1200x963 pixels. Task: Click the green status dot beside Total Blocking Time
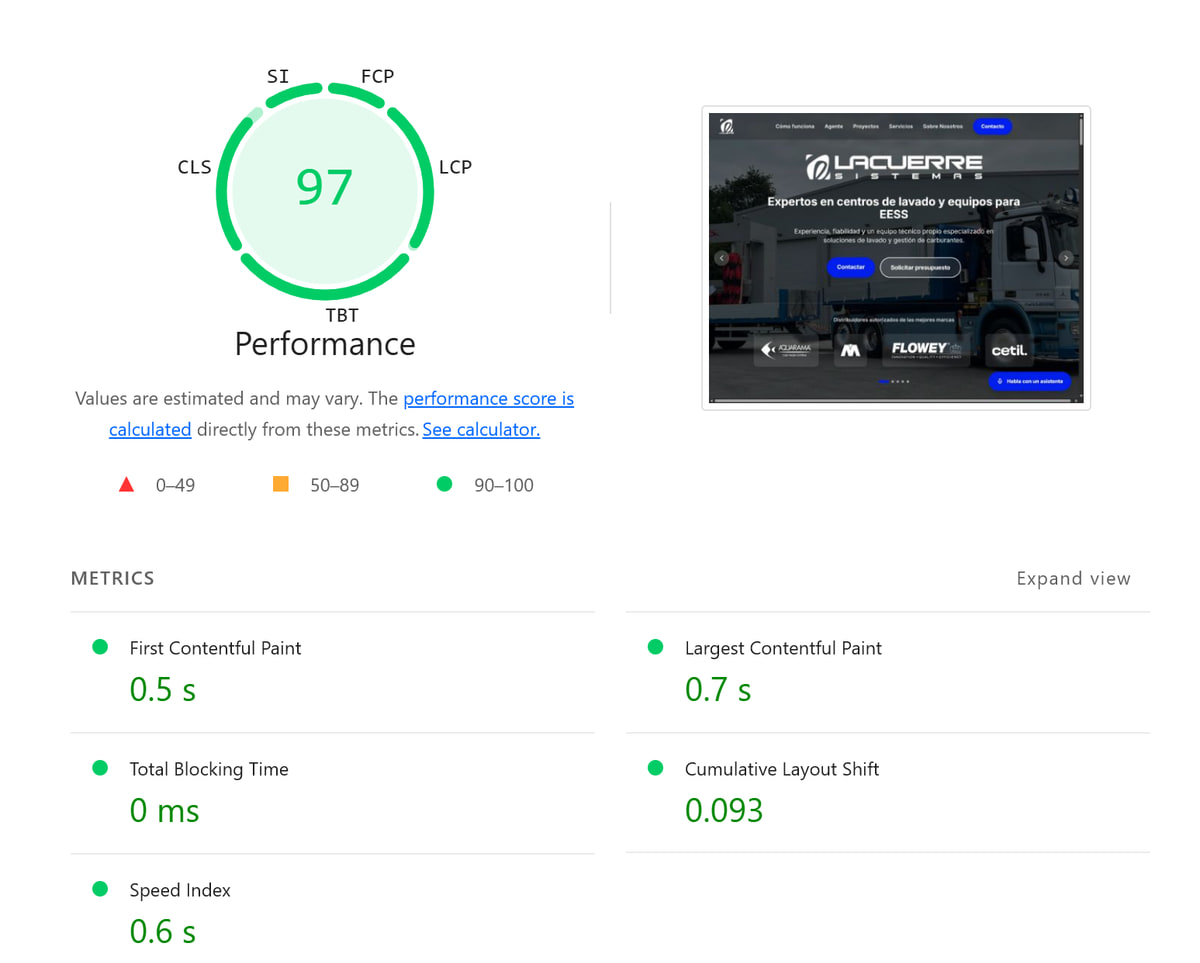pos(99,767)
